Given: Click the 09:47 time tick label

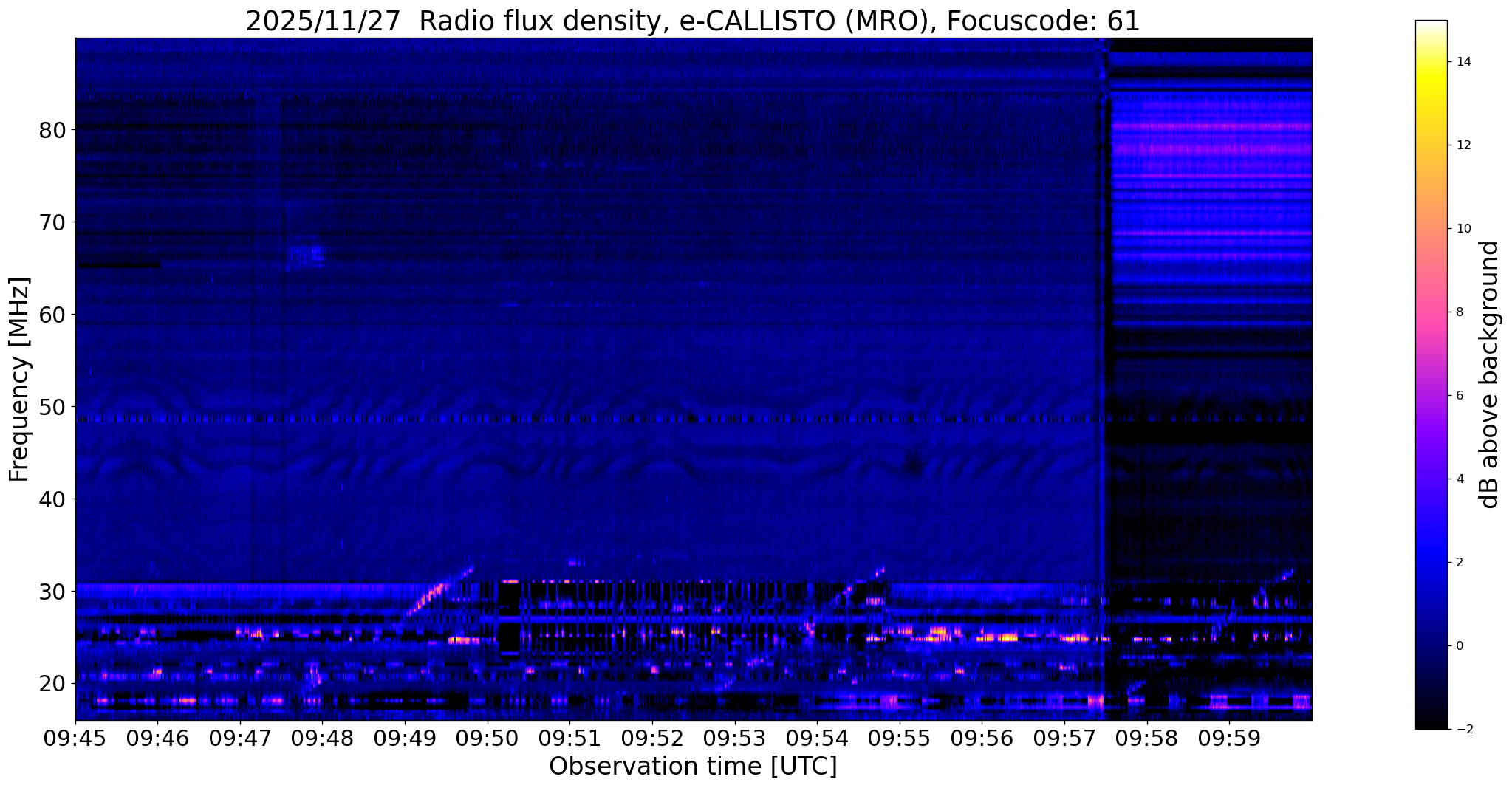Looking at the screenshot, I should (x=240, y=737).
